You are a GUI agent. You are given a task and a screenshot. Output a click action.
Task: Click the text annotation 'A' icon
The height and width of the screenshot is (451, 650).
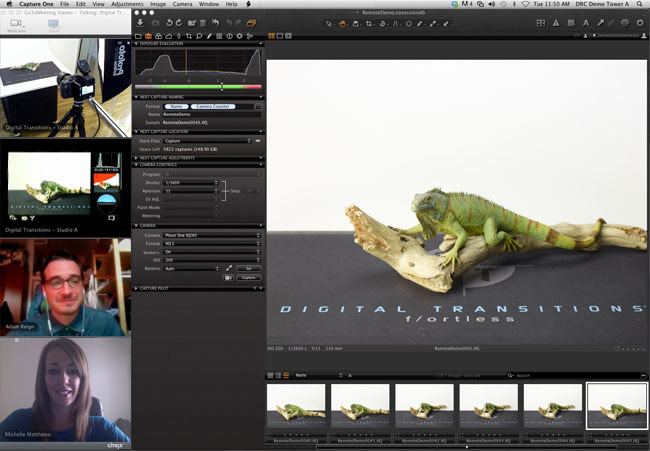pos(585,23)
